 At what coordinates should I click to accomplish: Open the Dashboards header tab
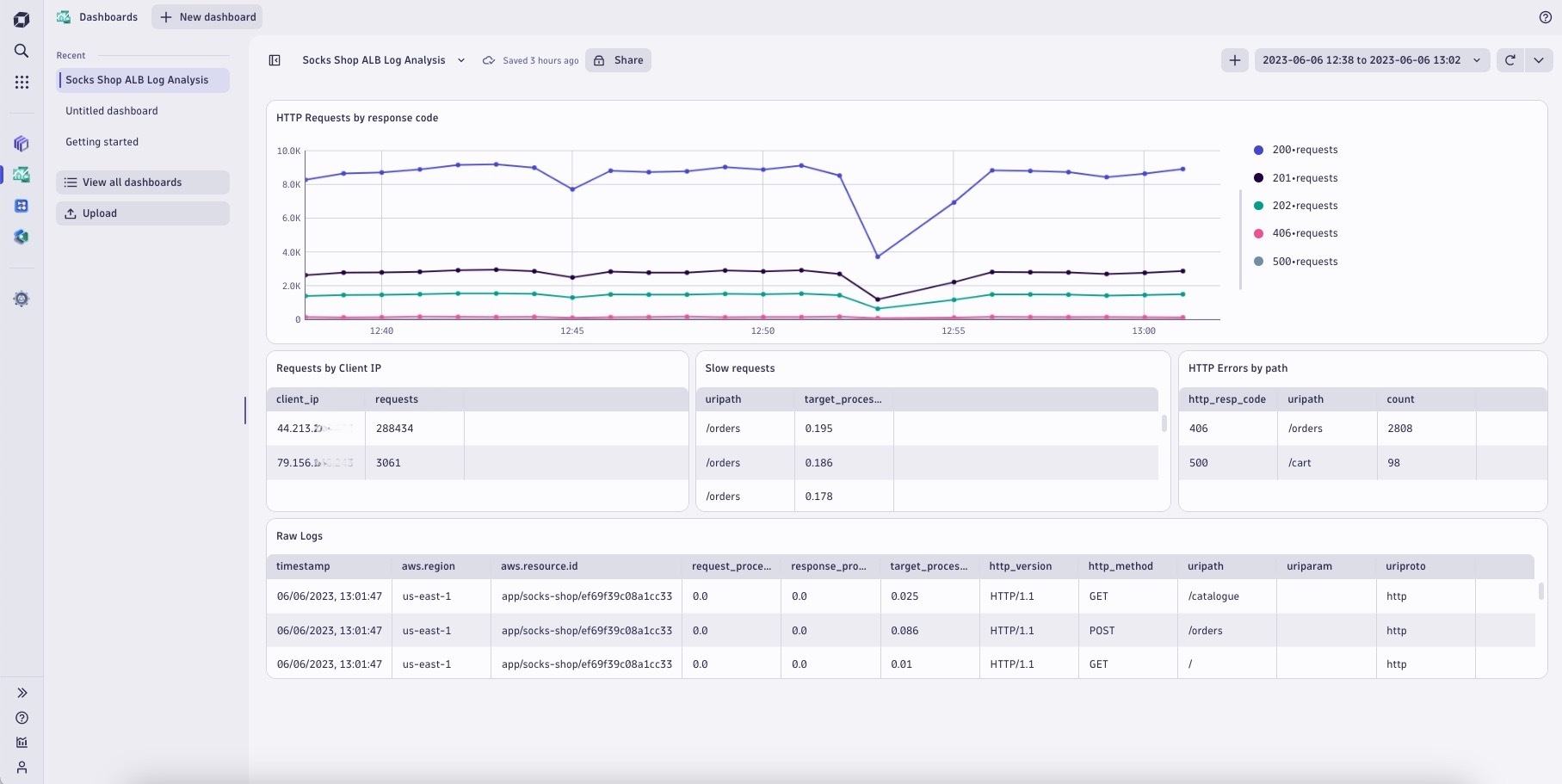click(96, 17)
